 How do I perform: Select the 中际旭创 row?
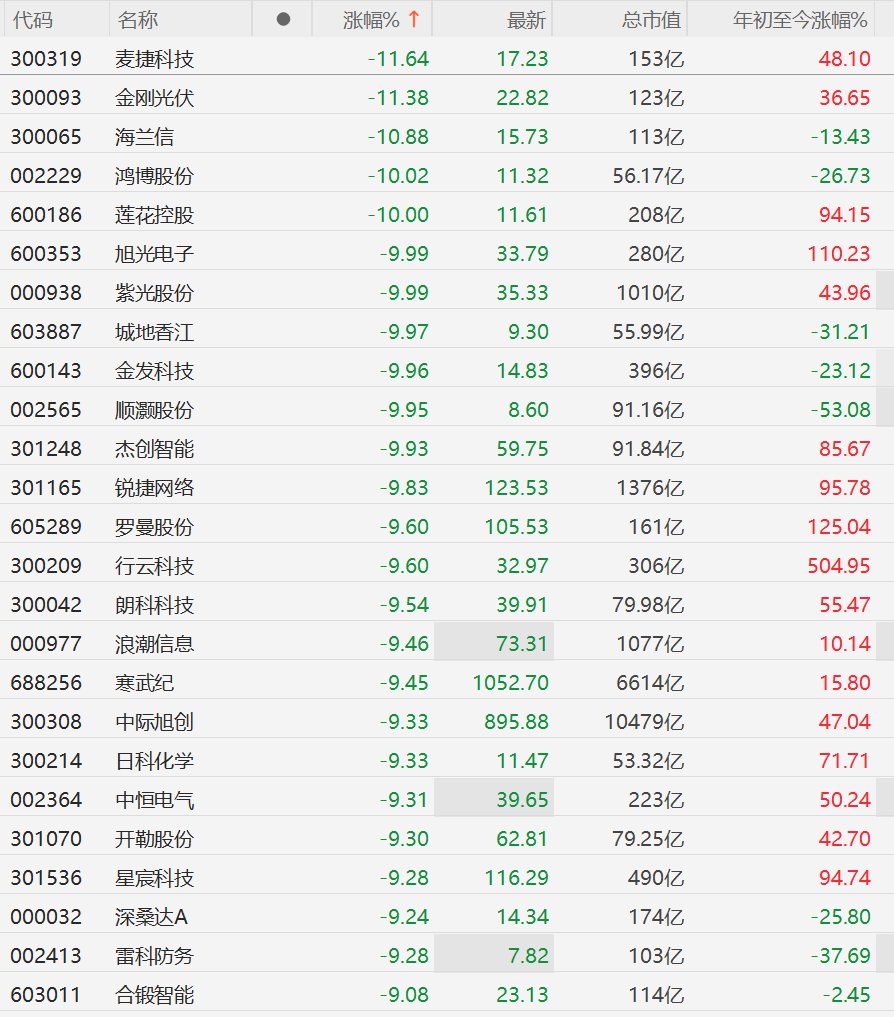pyautogui.click(x=447, y=721)
